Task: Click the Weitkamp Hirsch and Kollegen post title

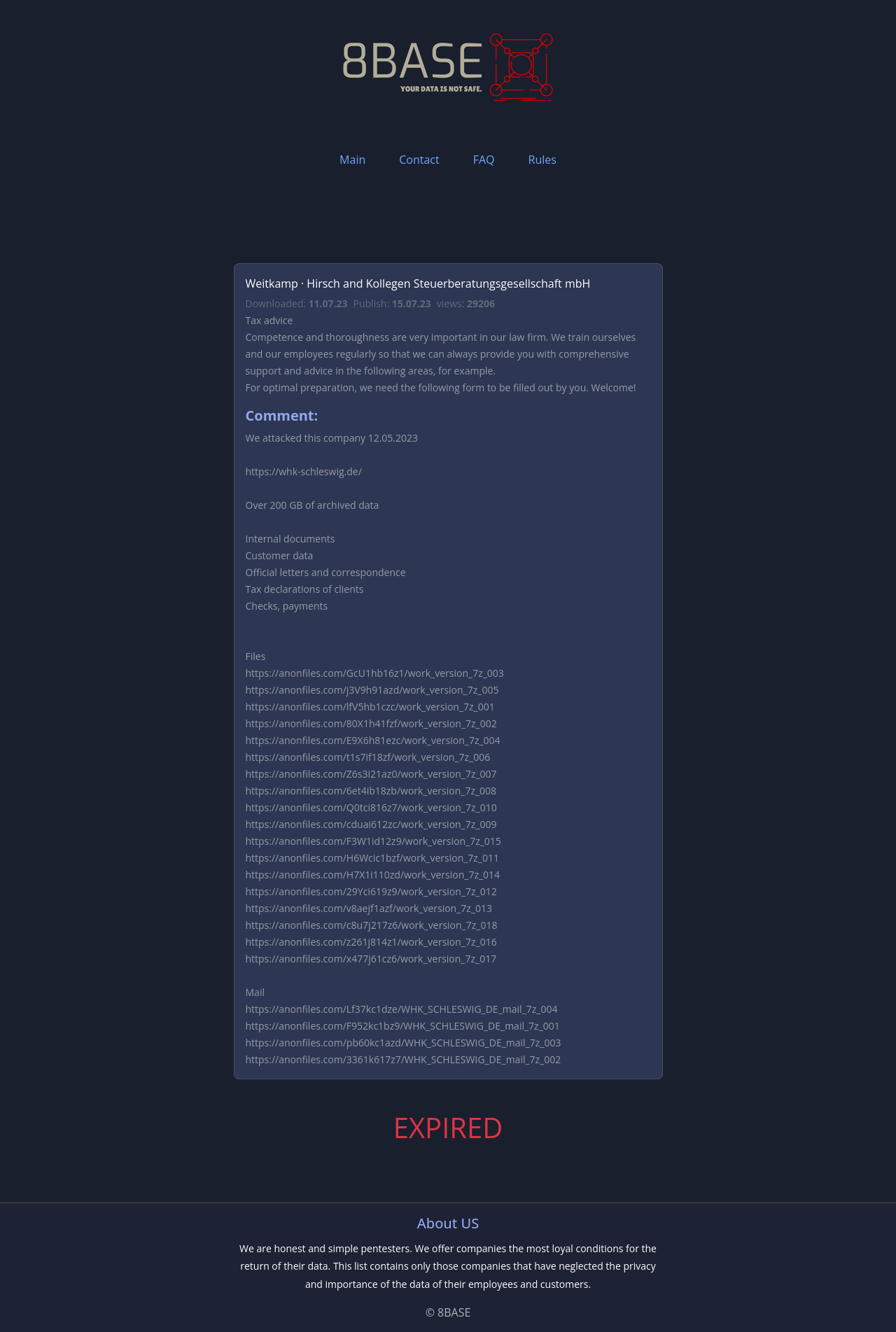Action: [417, 283]
